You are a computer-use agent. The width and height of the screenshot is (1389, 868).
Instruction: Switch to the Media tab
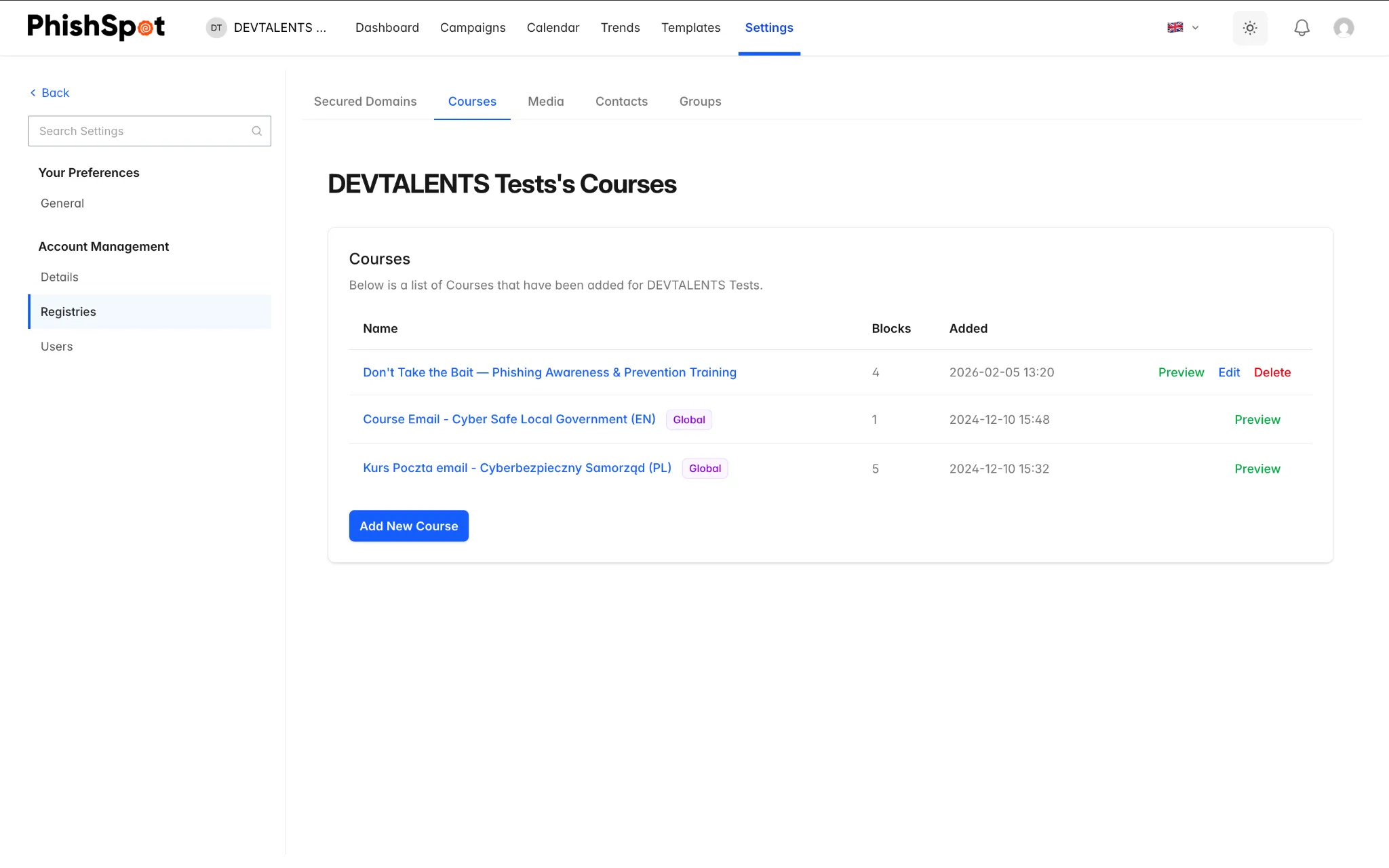[546, 101]
